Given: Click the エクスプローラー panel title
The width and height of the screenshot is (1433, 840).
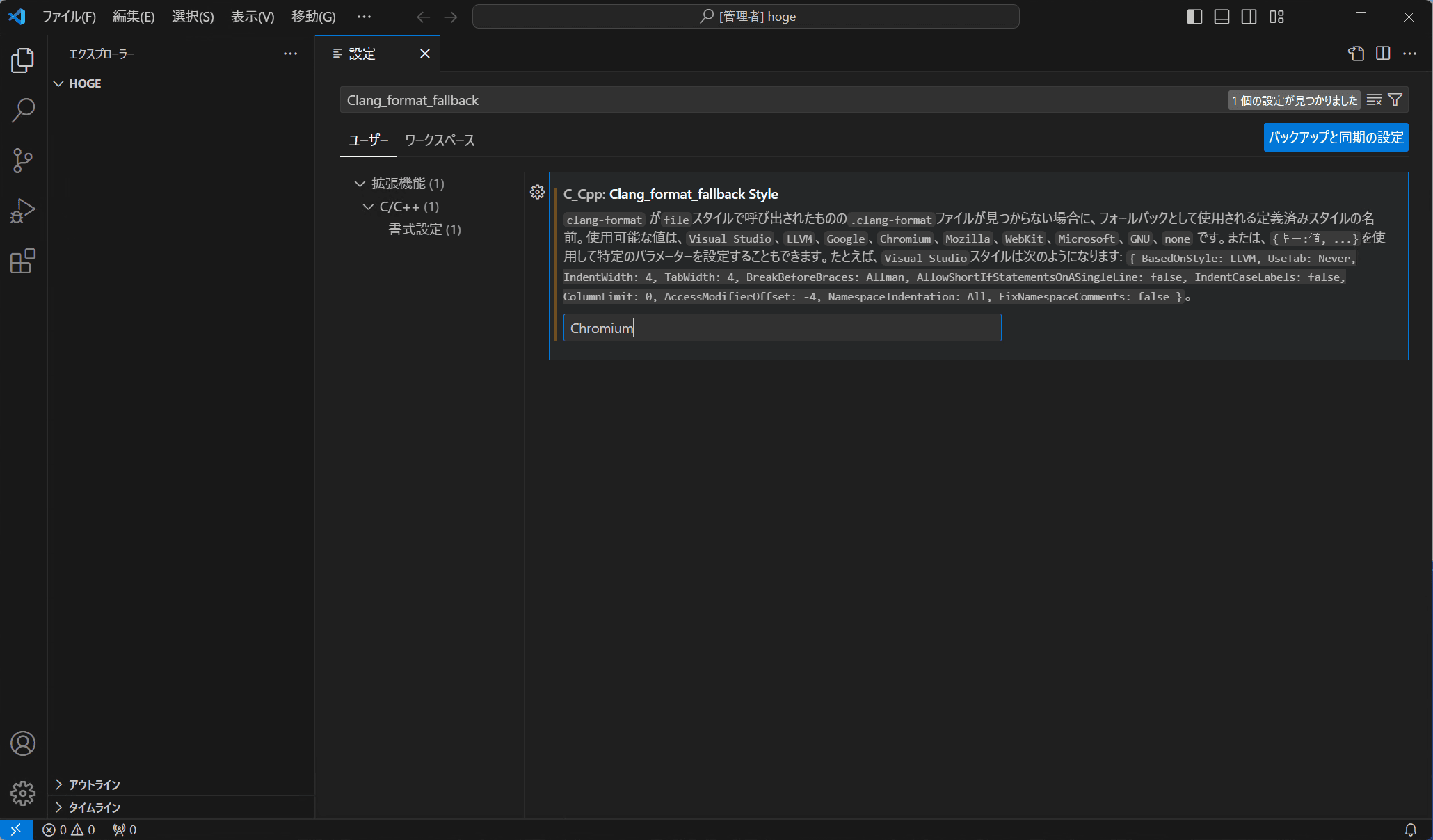Looking at the screenshot, I should pos(102,54).
